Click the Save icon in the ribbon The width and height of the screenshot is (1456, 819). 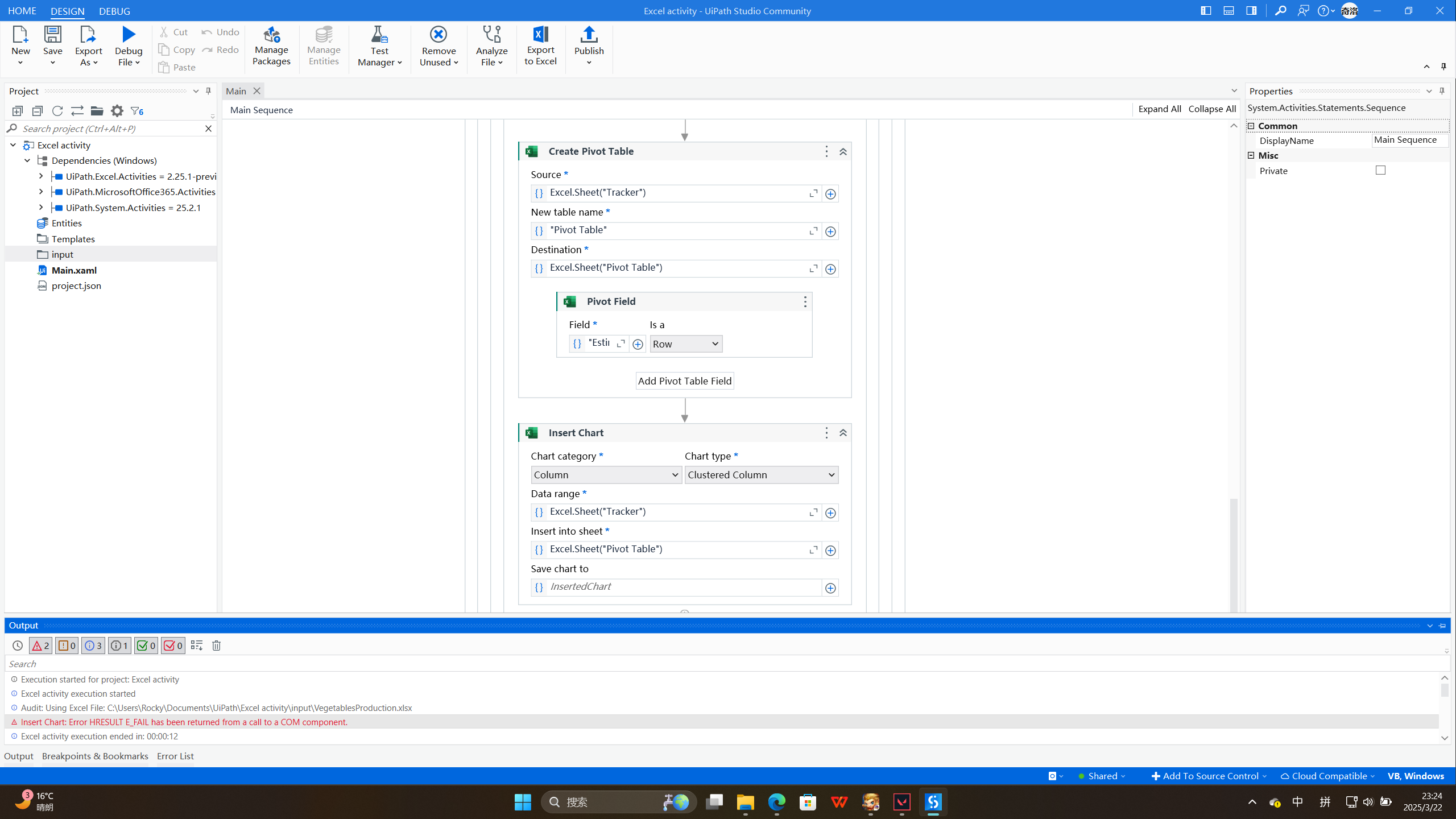pyautogui.click(x=52, y=35)
